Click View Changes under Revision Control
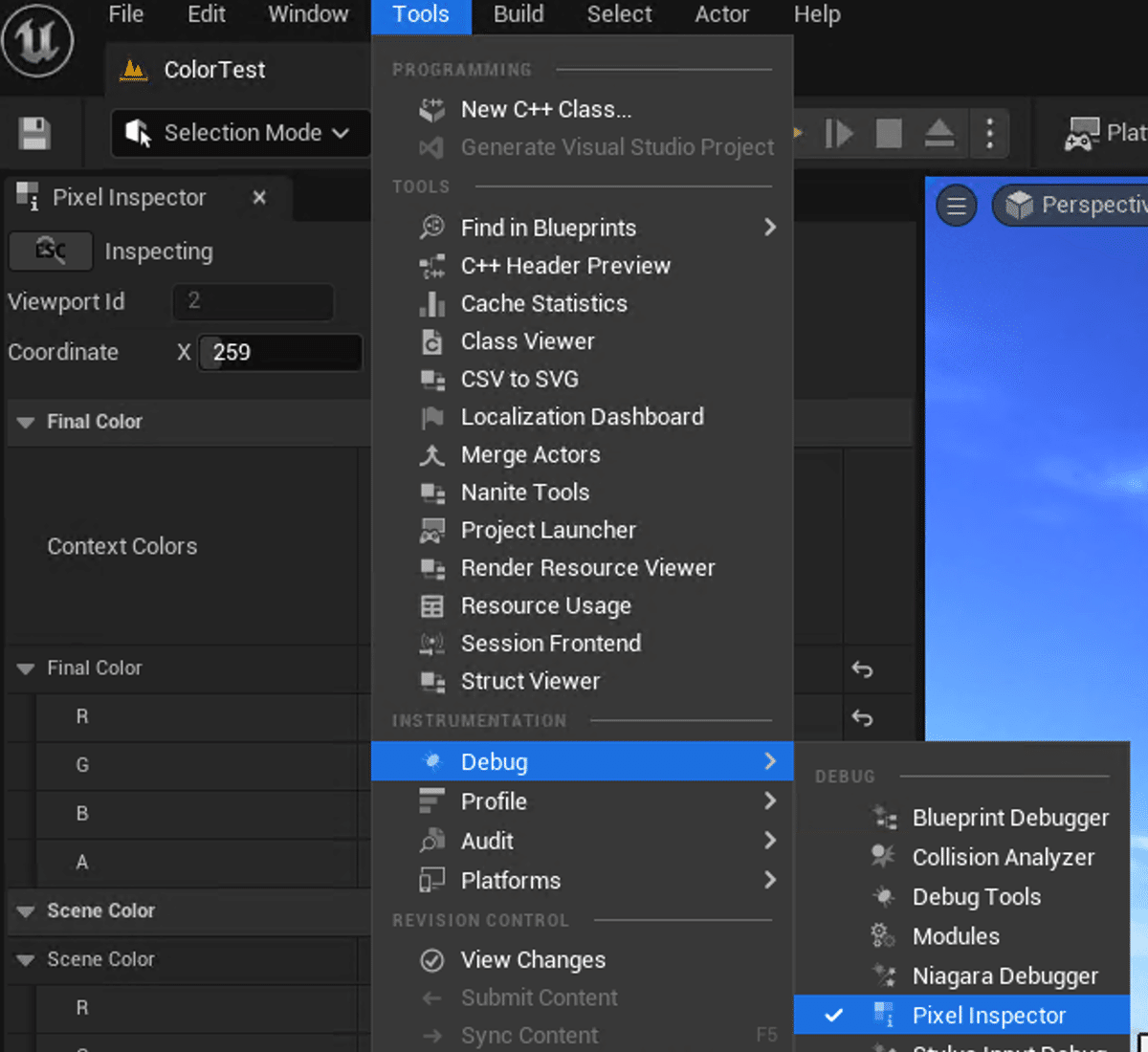This screenshot has height=1052, width=1148. [x=533, y=959]
